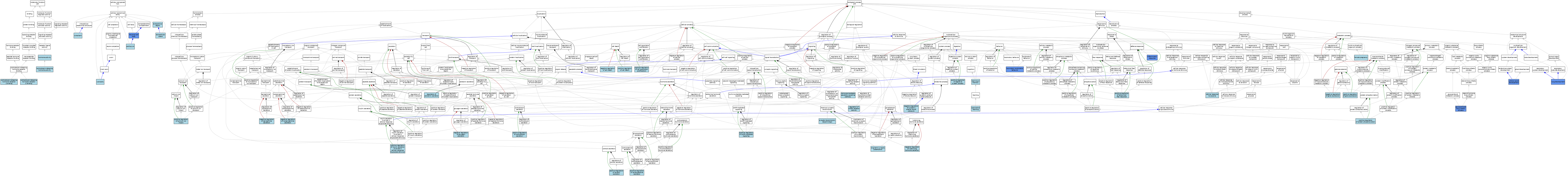Select the 'cell body' node
The width and height of the screenshot is (1568, 176).
[x=131, y=24]
